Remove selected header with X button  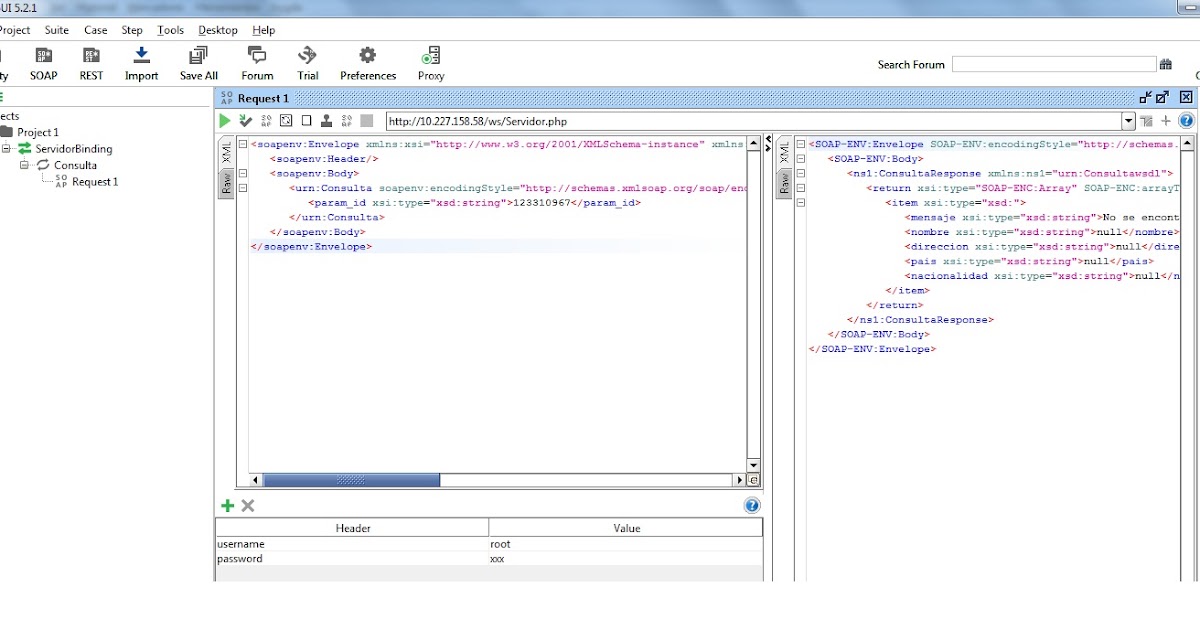point(247,505)
